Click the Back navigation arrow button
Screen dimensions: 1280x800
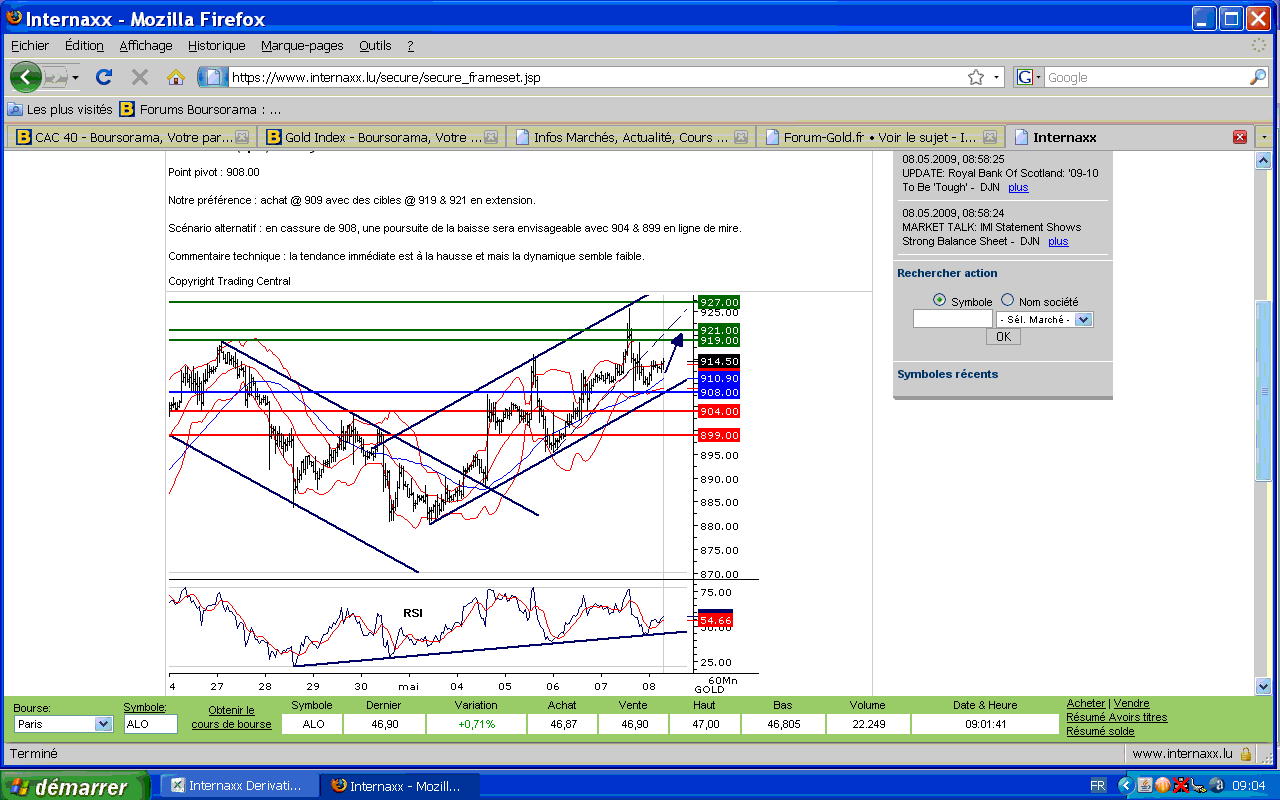[26, 77]
